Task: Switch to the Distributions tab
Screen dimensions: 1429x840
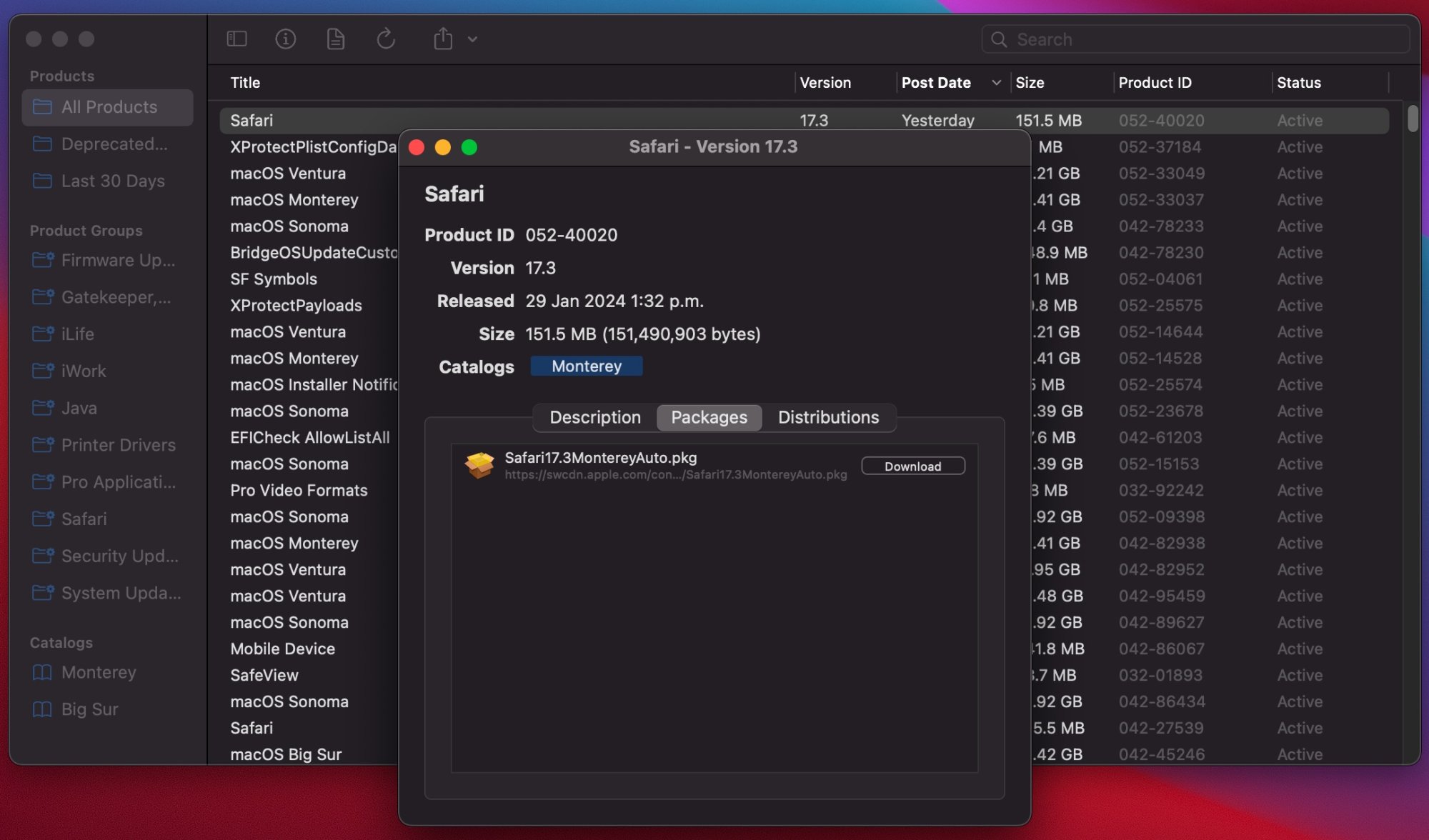Action: (x=828, y=418)
